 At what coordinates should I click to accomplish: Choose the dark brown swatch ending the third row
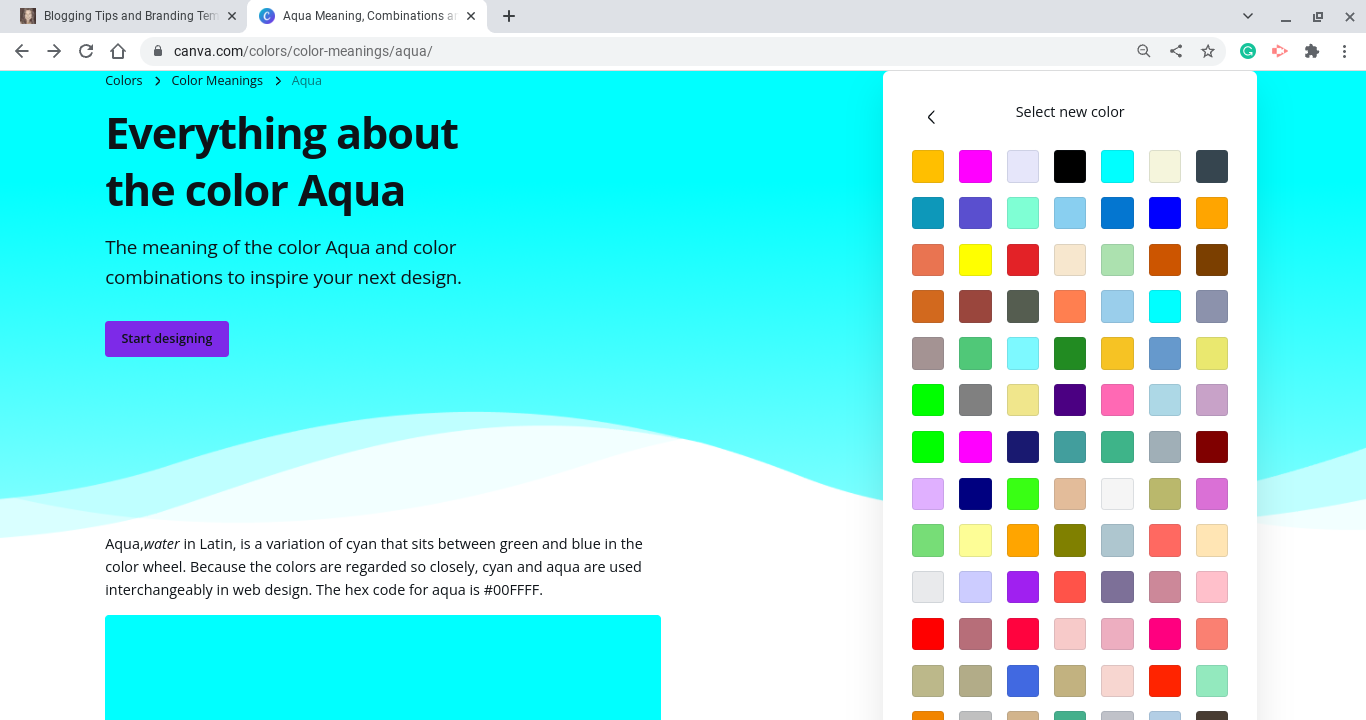click(x=1212, y=260)
